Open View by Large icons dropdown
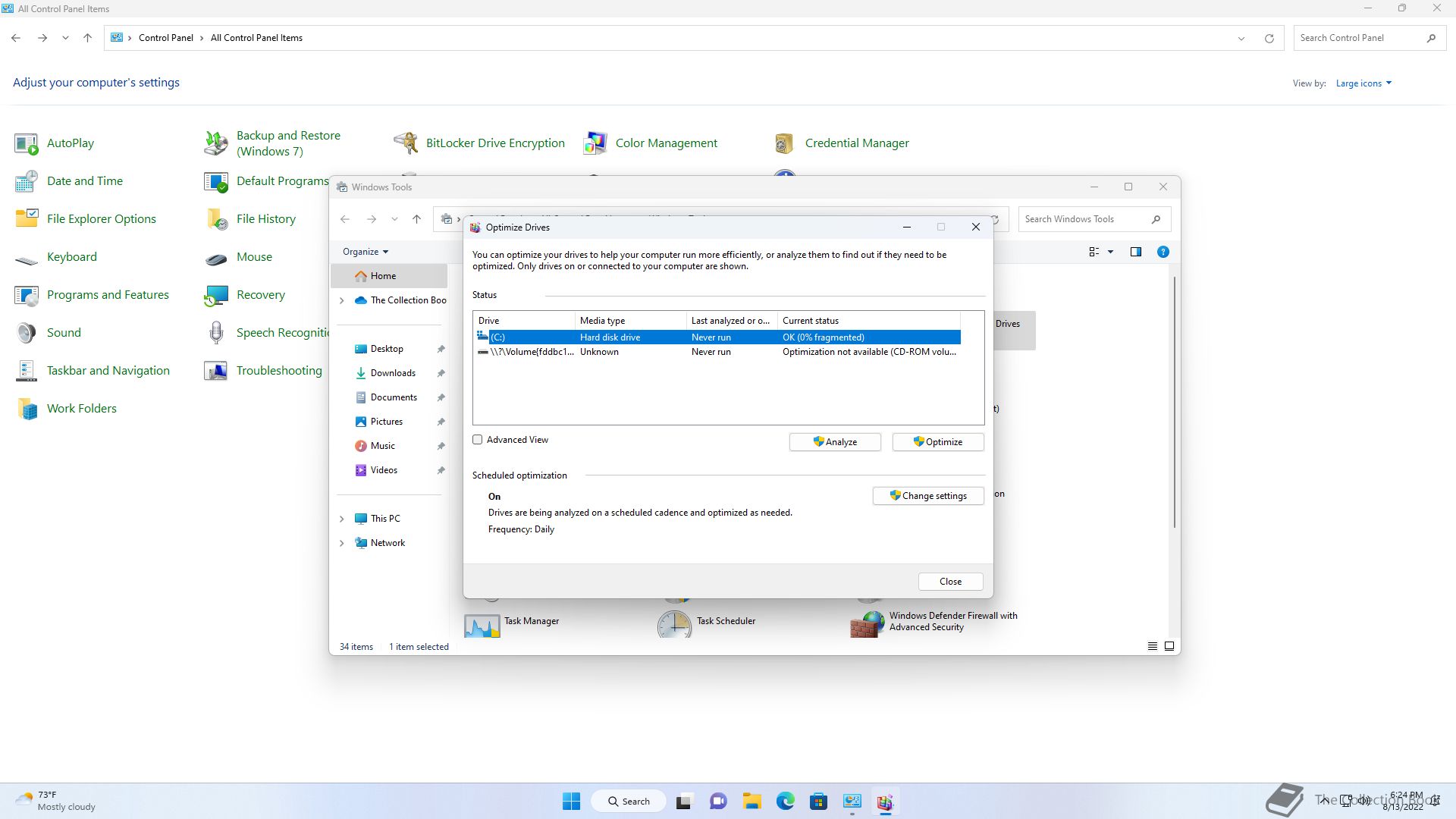Screen dimensions: 1456x819 tap(1363, 83)
